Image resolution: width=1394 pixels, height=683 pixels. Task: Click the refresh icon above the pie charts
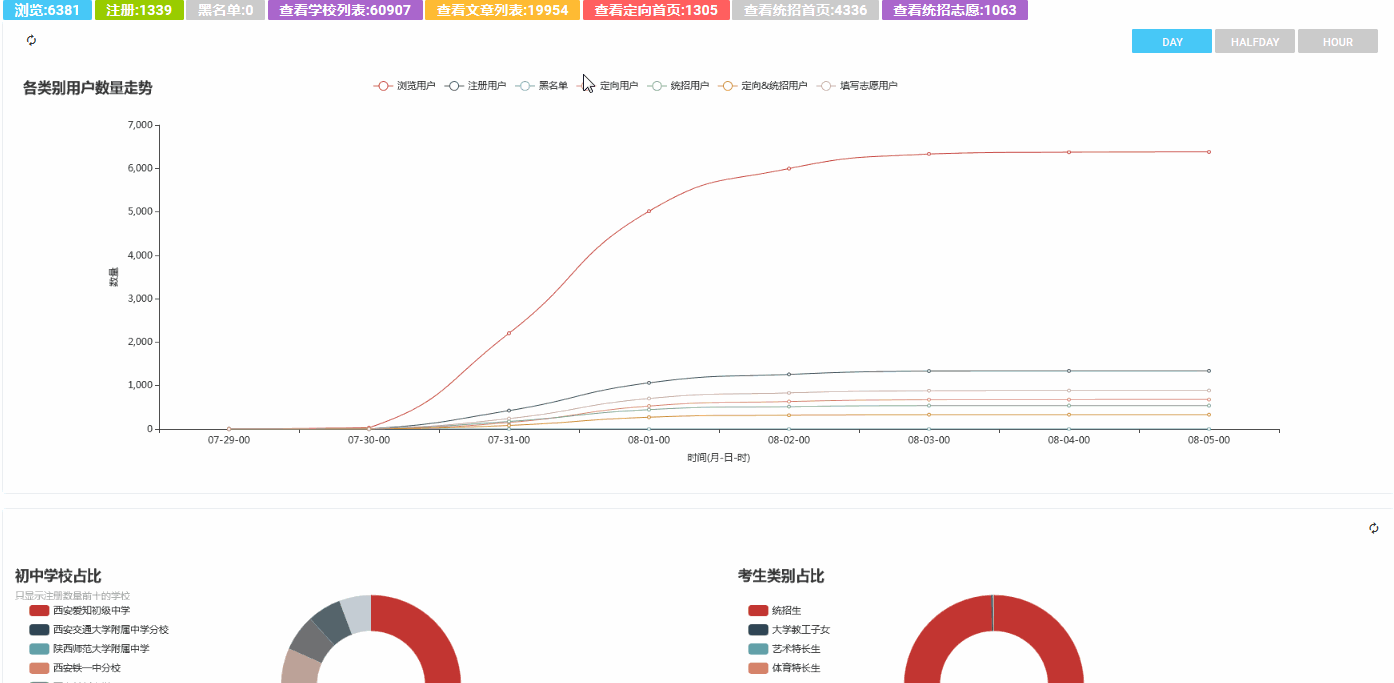tap(1374, 528)
